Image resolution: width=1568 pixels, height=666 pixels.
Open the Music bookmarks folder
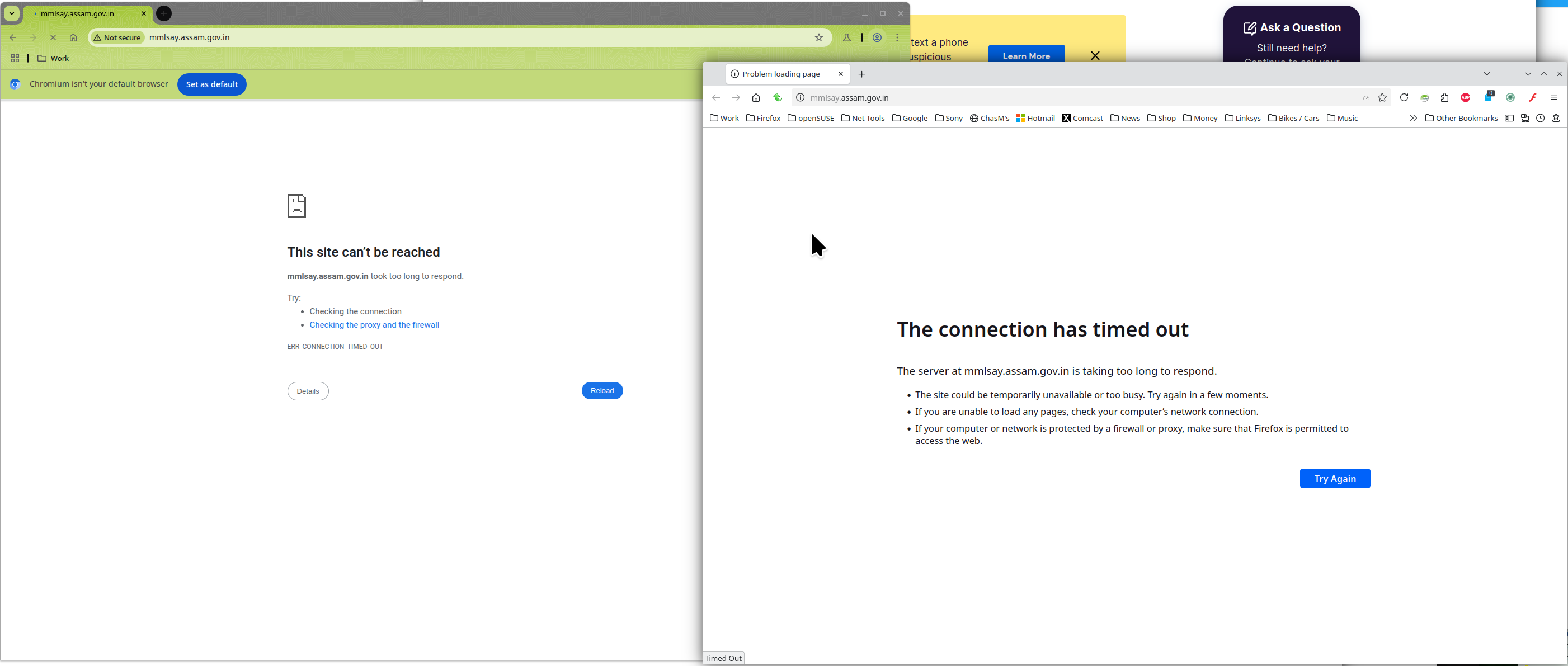pyautogui.click(x=1342, y=119)
